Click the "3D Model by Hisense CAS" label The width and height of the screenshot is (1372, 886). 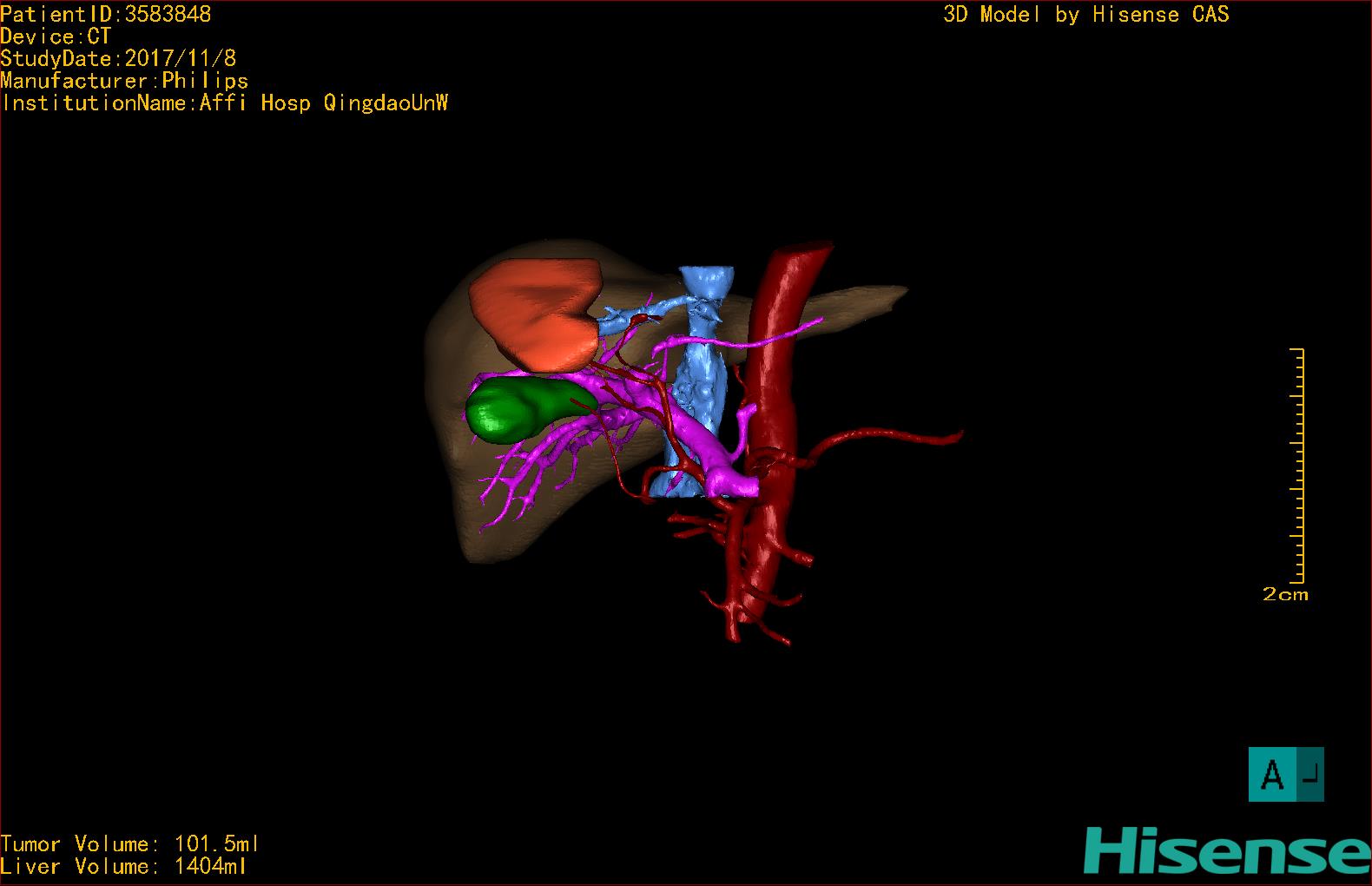pos(1086,15)
